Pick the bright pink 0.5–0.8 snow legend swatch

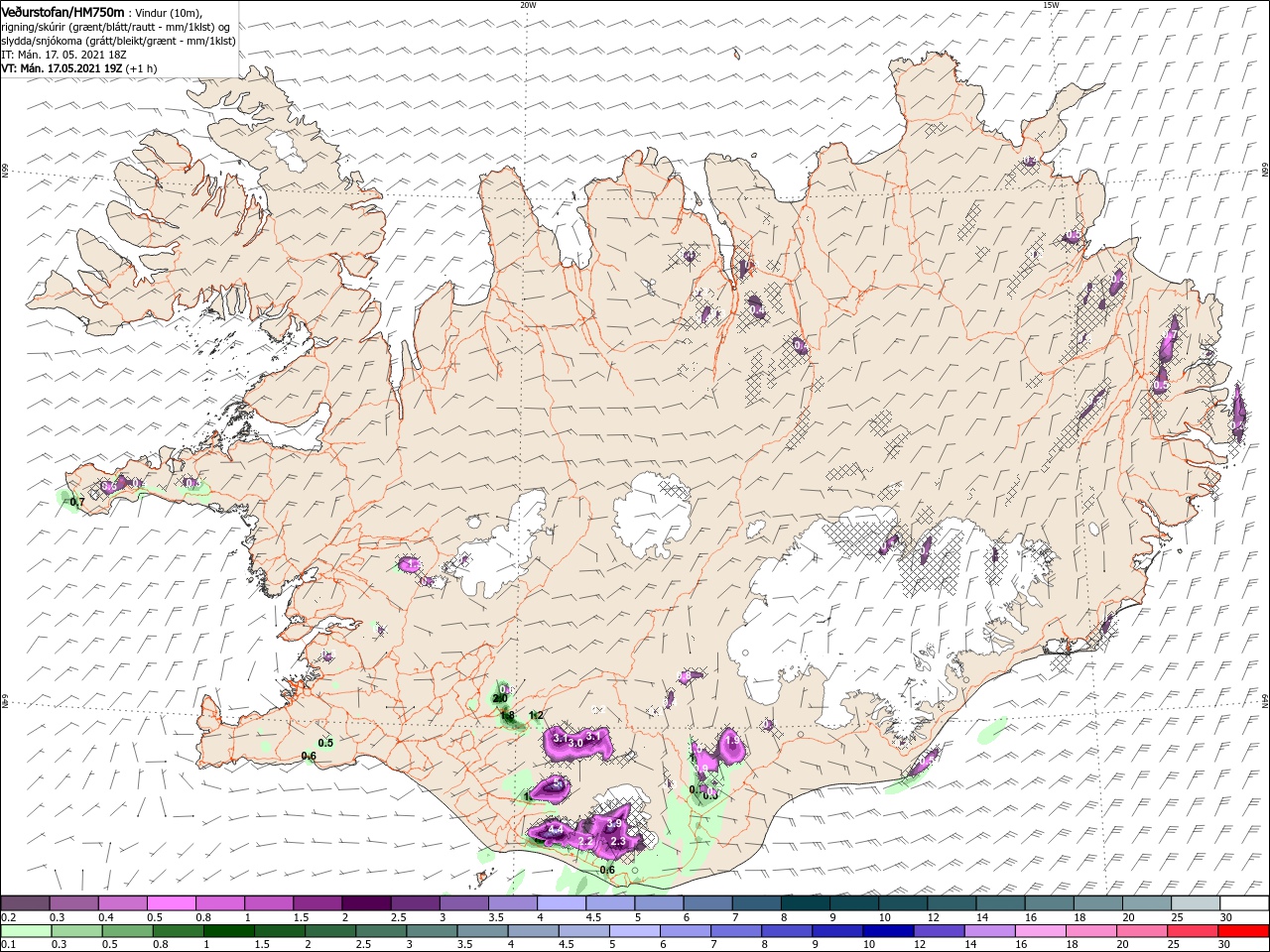[171, 902]
